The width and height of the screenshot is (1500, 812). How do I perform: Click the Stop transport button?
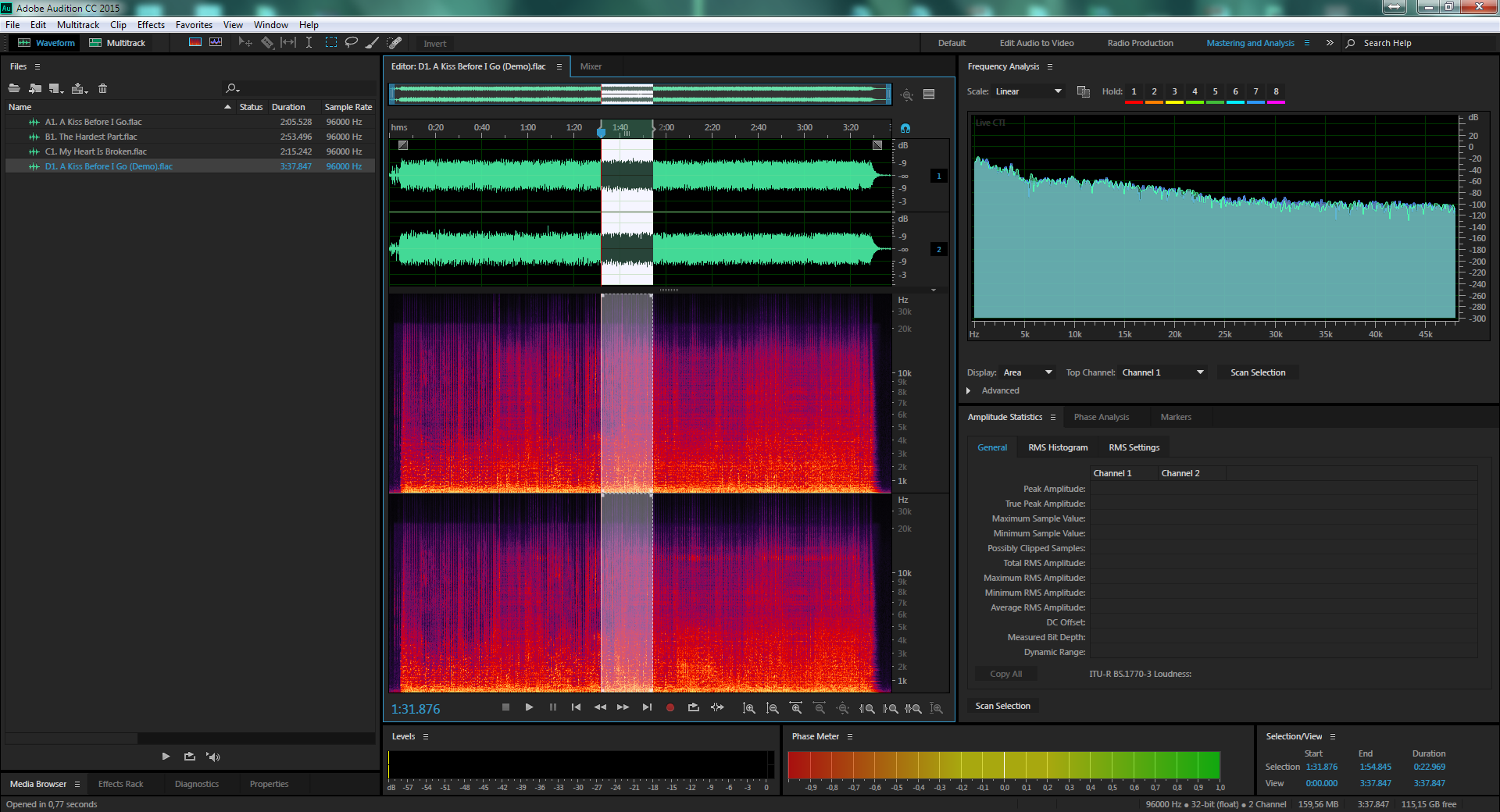pos(505,707)
